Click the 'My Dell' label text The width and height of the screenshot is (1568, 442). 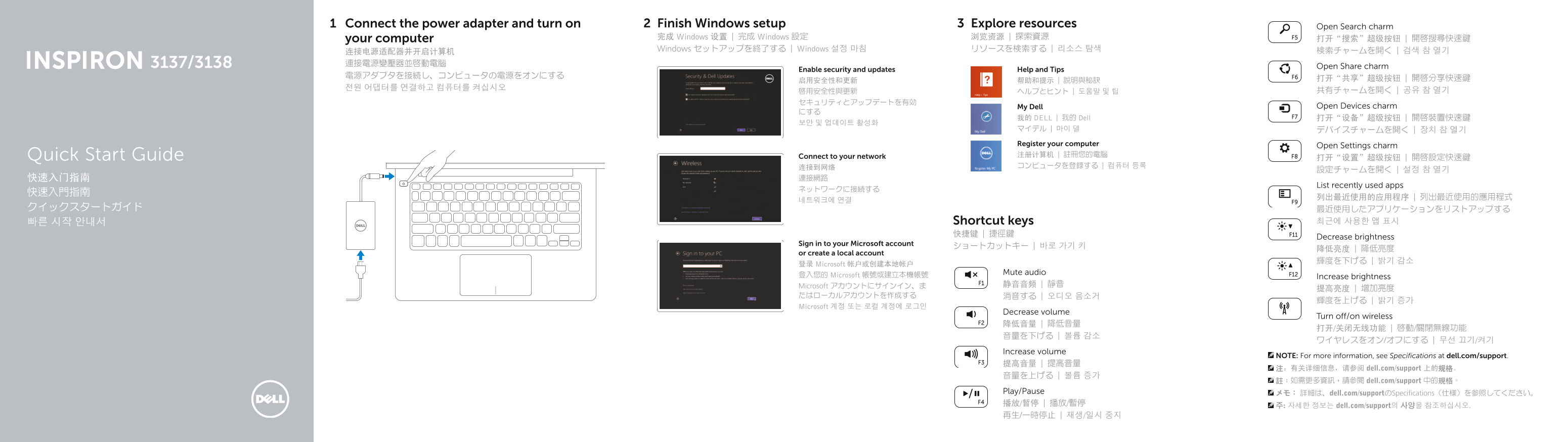pos(1030,107)
